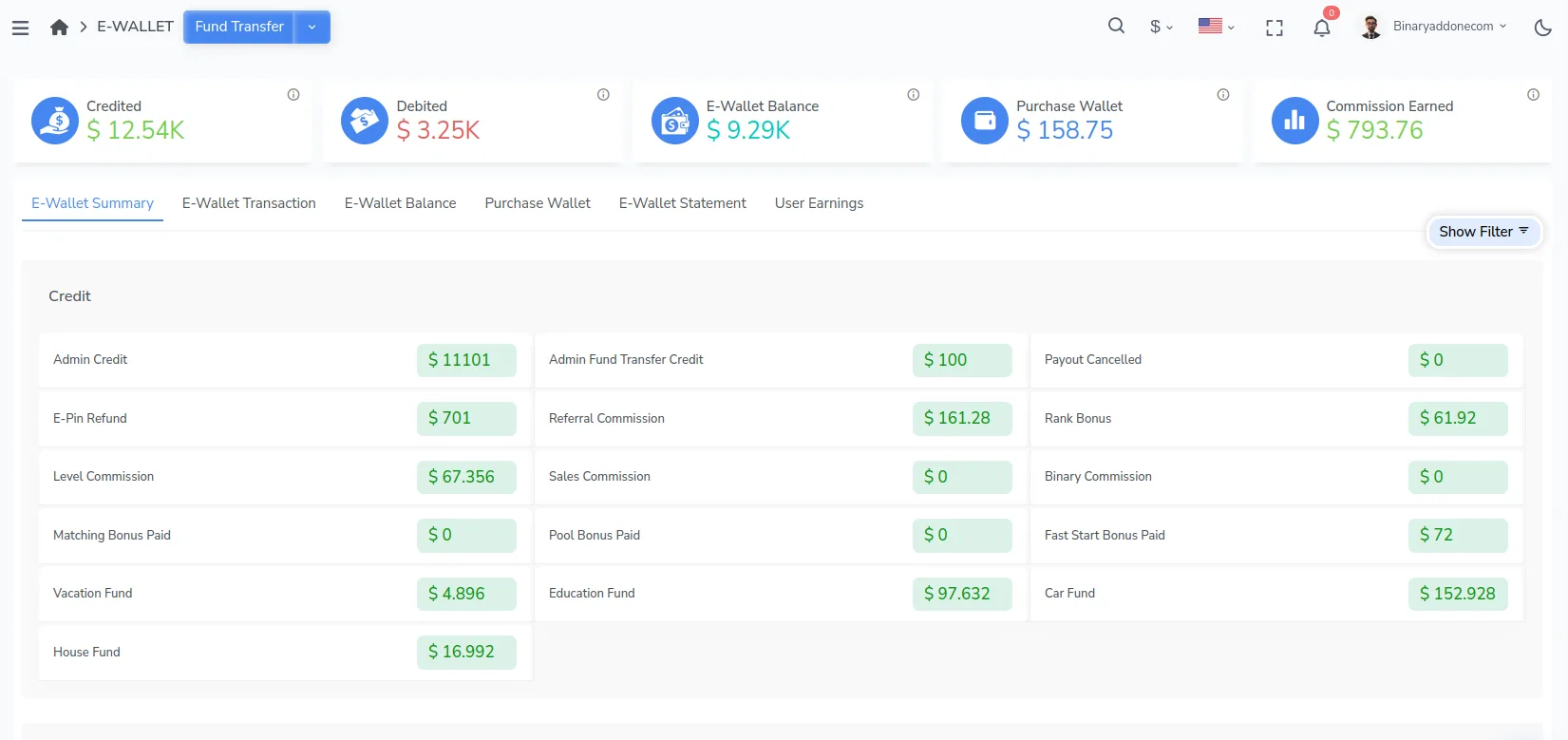This screenshot has height=740, width=1568.
Task: Open the US flag language dropdown
Action: click(x=1217, y=27)
